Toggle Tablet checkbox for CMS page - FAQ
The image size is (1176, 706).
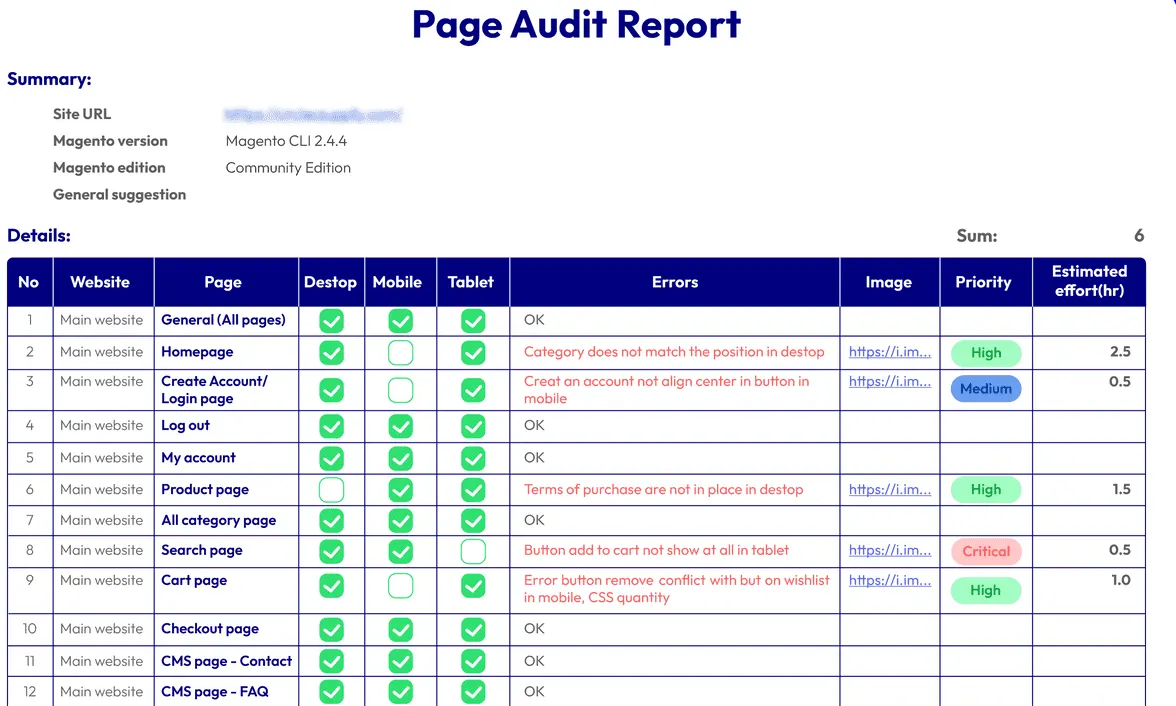pyautogui.click(x=473, y=692)
